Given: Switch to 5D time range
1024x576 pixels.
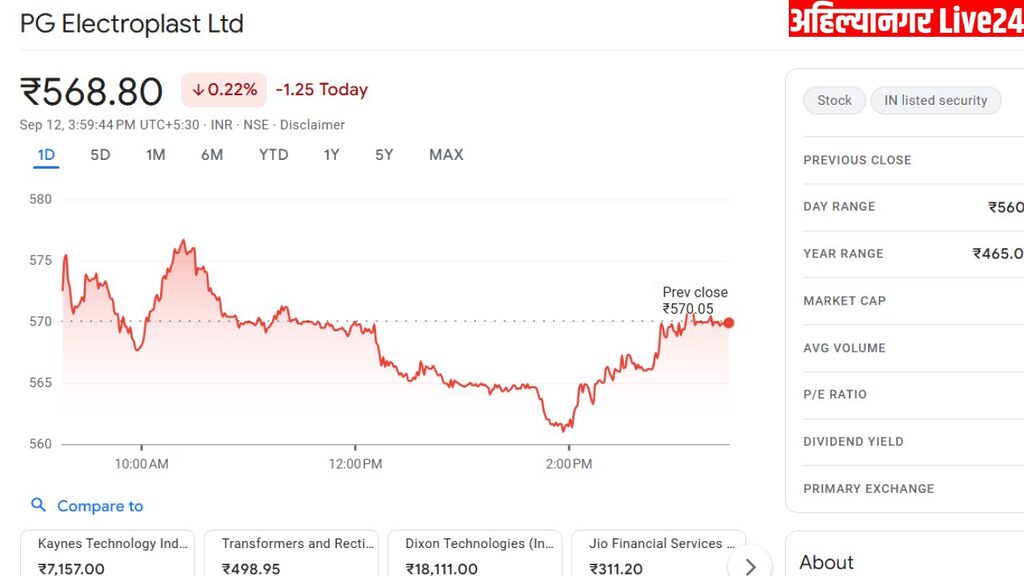Looking at the screenshot, I should pyautogui.click(x=100, y=155).
